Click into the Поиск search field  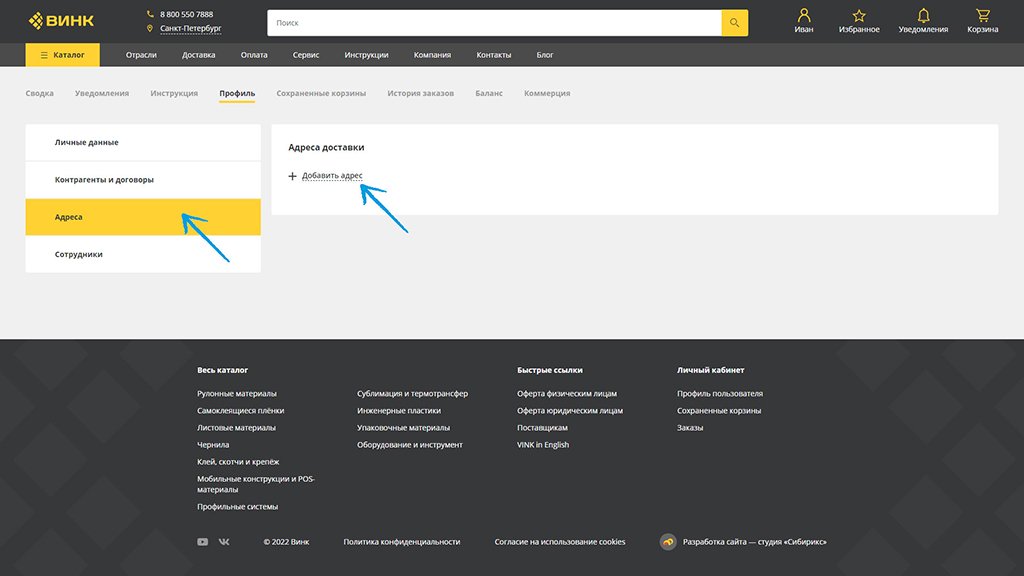click(494, 23)
